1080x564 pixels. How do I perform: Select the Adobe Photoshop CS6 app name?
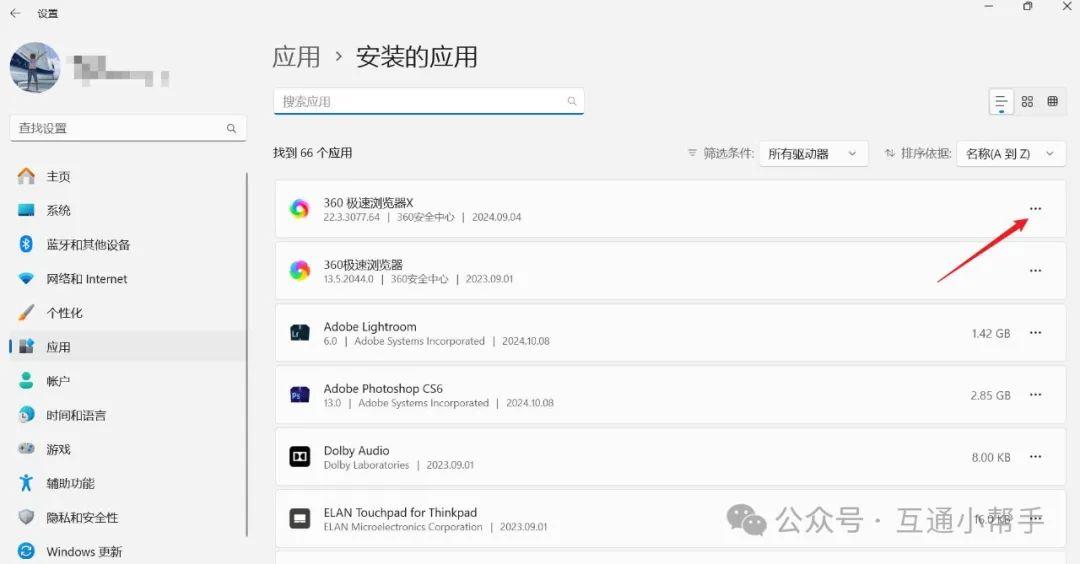point(383,388)
